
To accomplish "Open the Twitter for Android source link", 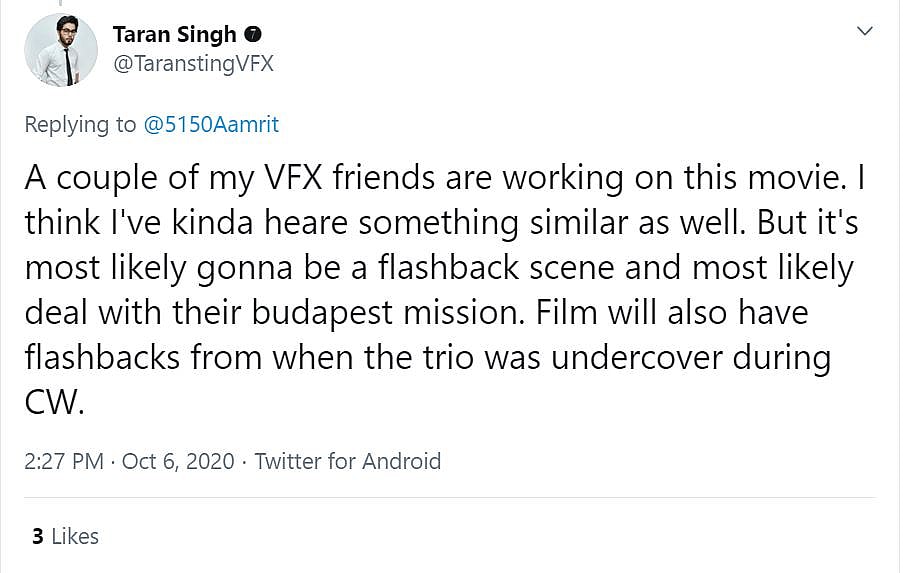I will tap(347, 461).
